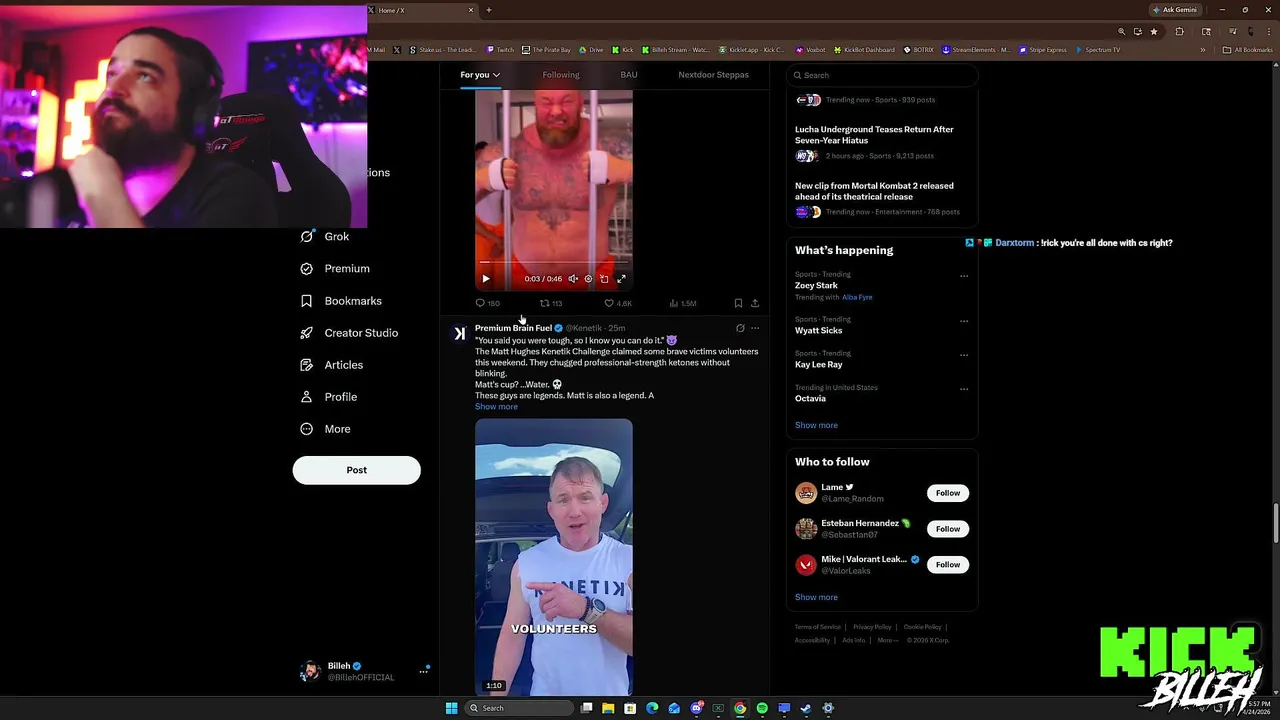This screenshot has width=1280, height=720.
Task: Open the Terms of Service link
Action: pos(818,627)
